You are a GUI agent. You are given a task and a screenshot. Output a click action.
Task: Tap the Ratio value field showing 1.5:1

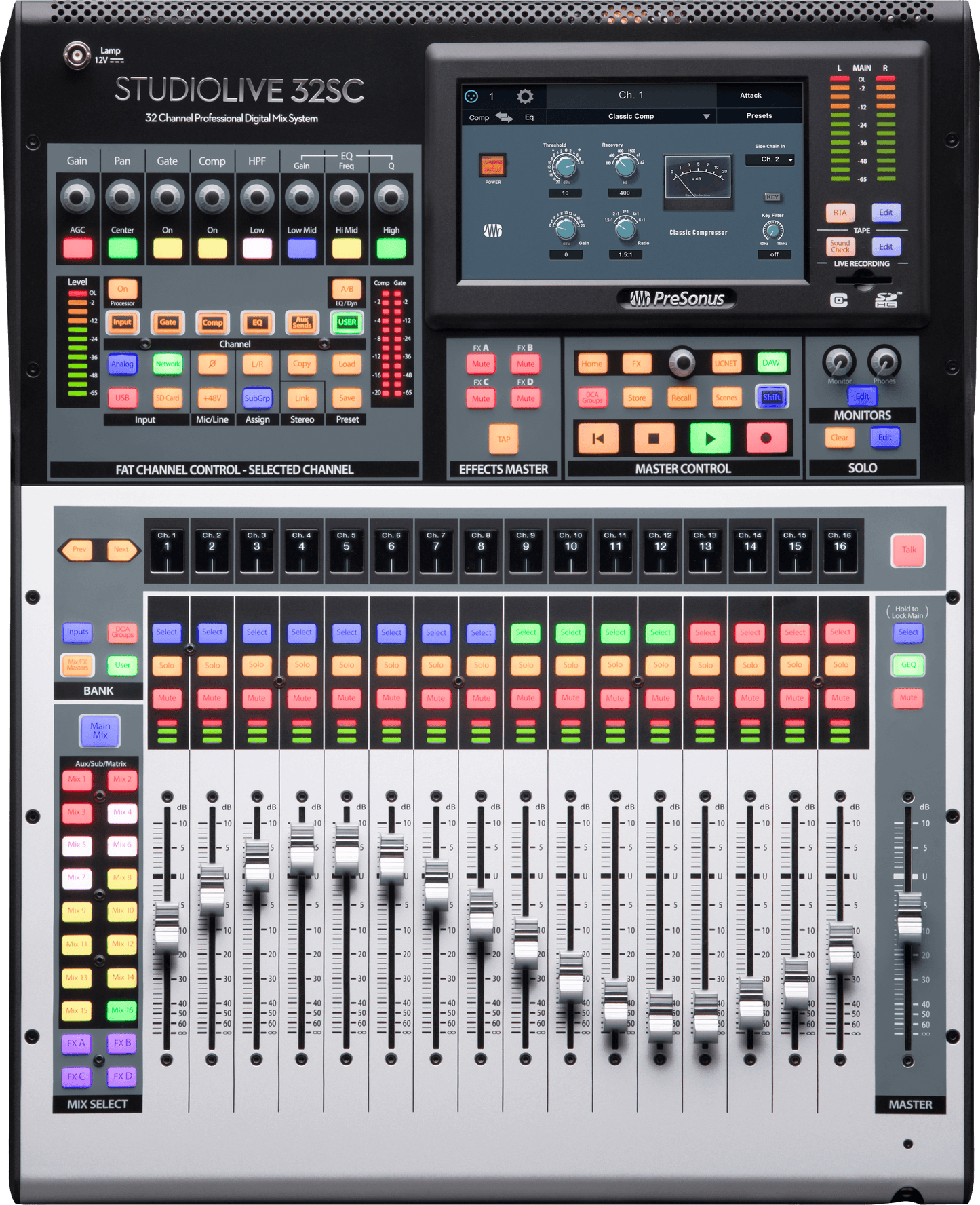click(625, 255)
